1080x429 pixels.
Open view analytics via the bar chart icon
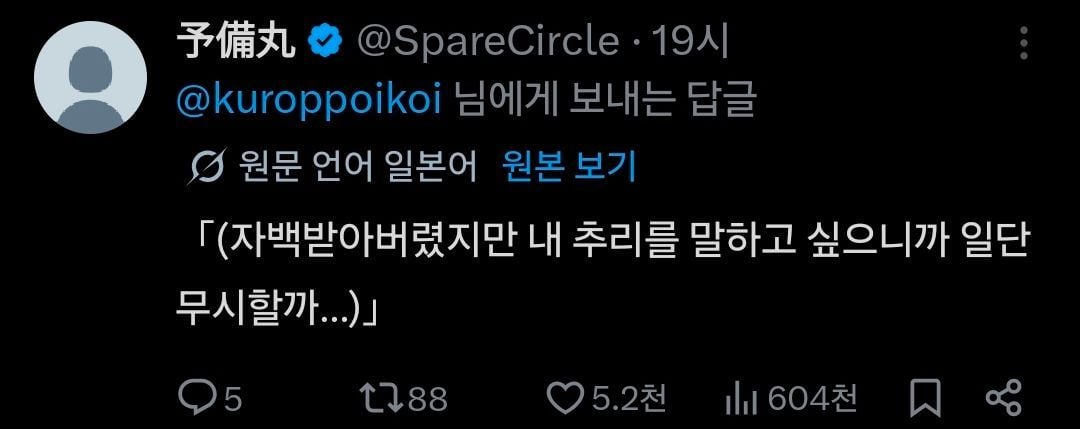(x=741, y=399)
